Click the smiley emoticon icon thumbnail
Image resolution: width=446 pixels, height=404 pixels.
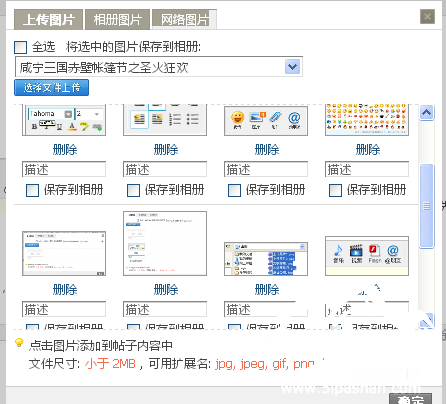(x=238, y=118)
